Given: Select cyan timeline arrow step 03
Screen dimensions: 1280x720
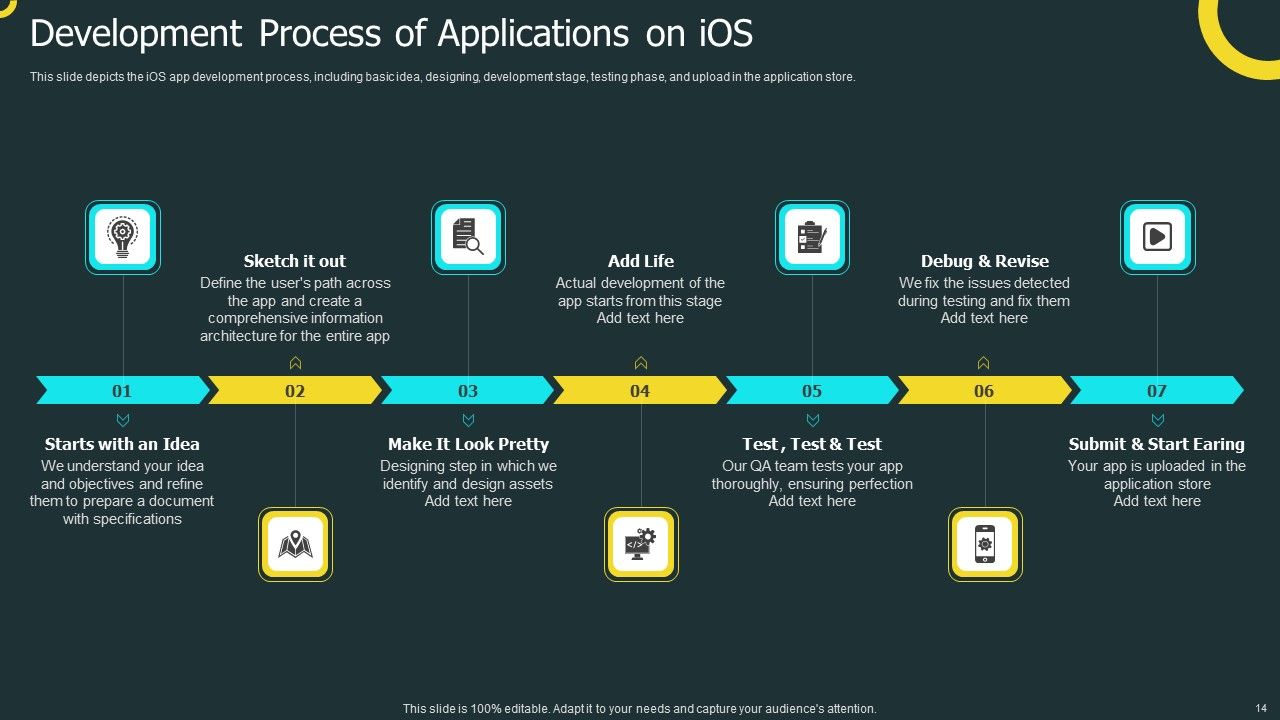Looking at the screenshot, I should click(x=468, y=390).
